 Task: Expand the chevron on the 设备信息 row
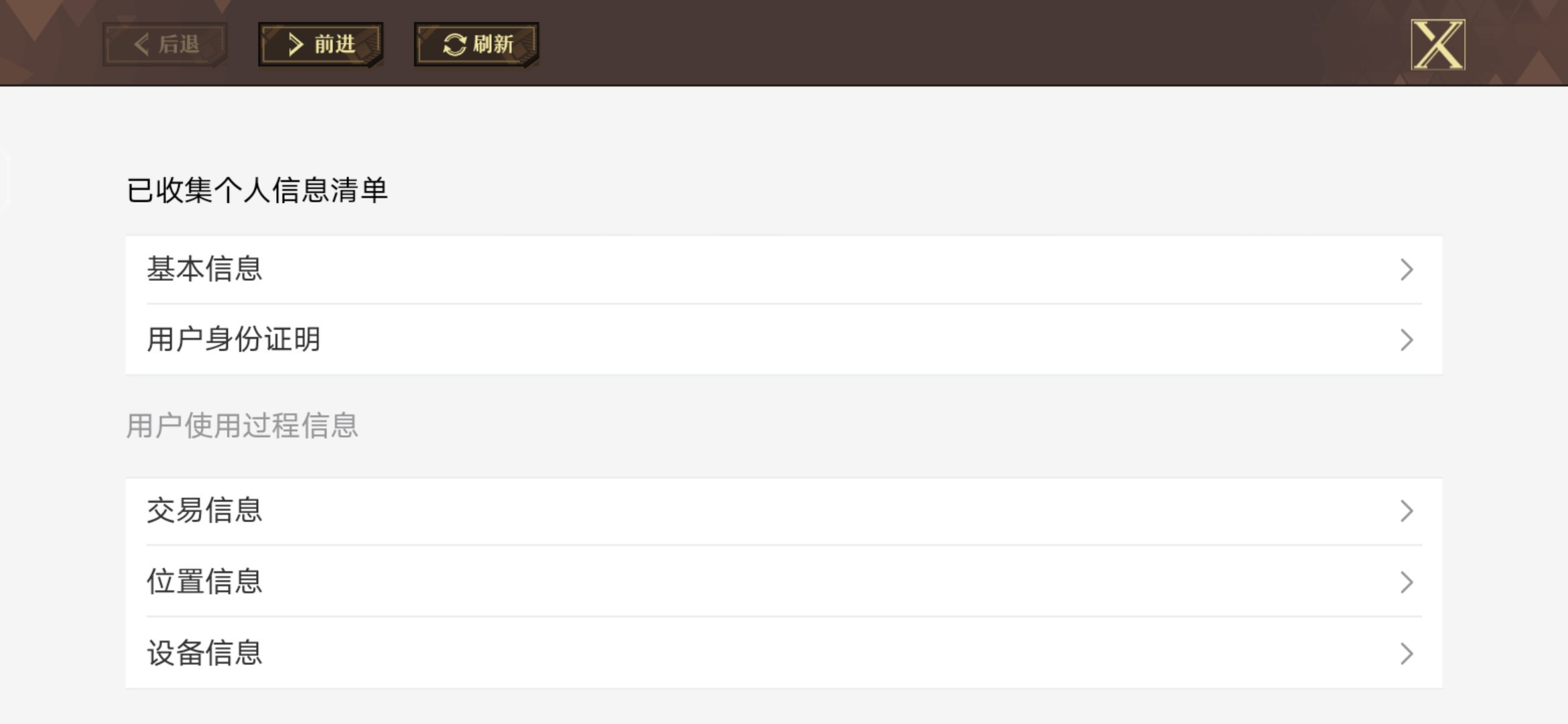(x=1407, y=654)
